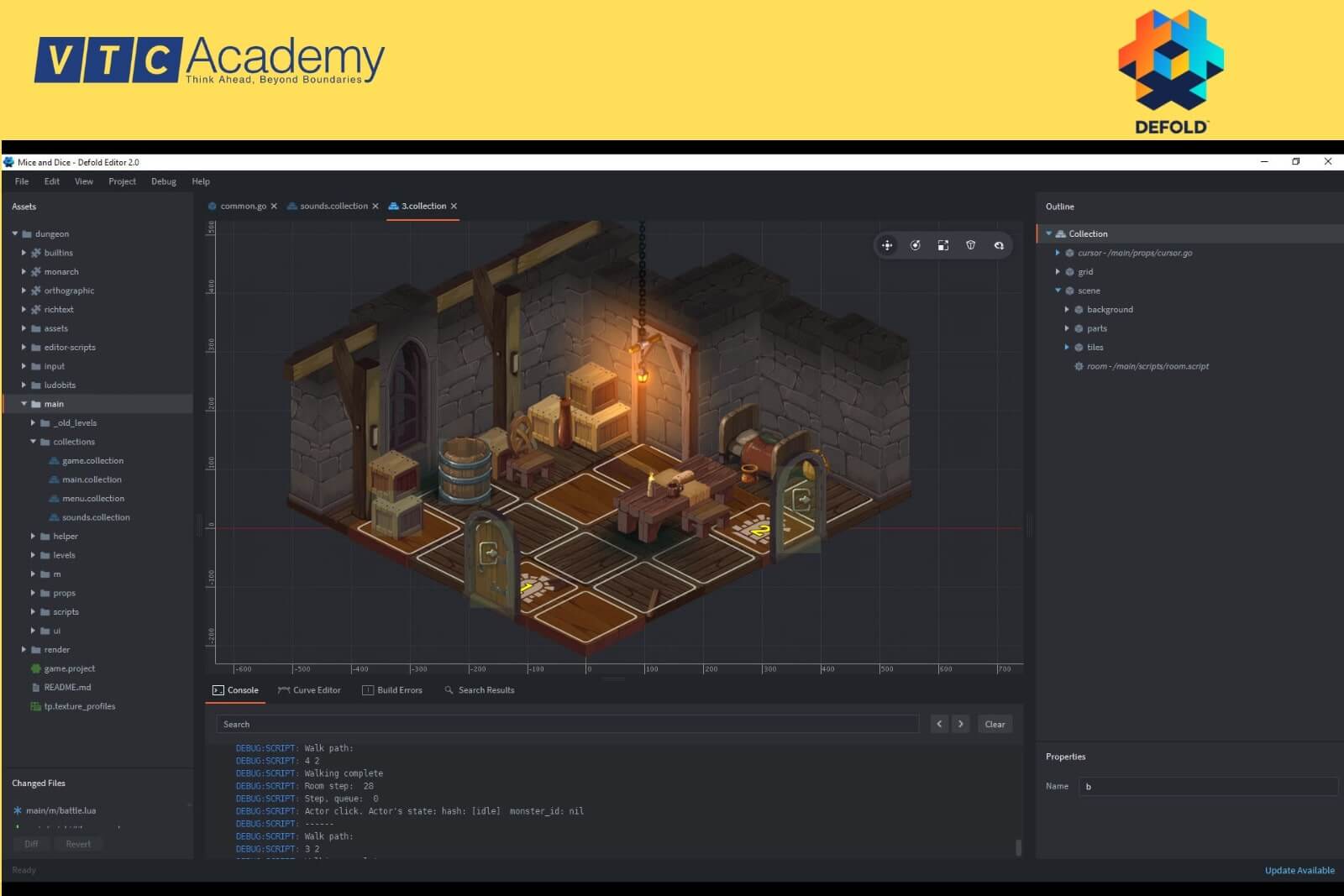Expand the background node in the Outline

click(1067, 309)
